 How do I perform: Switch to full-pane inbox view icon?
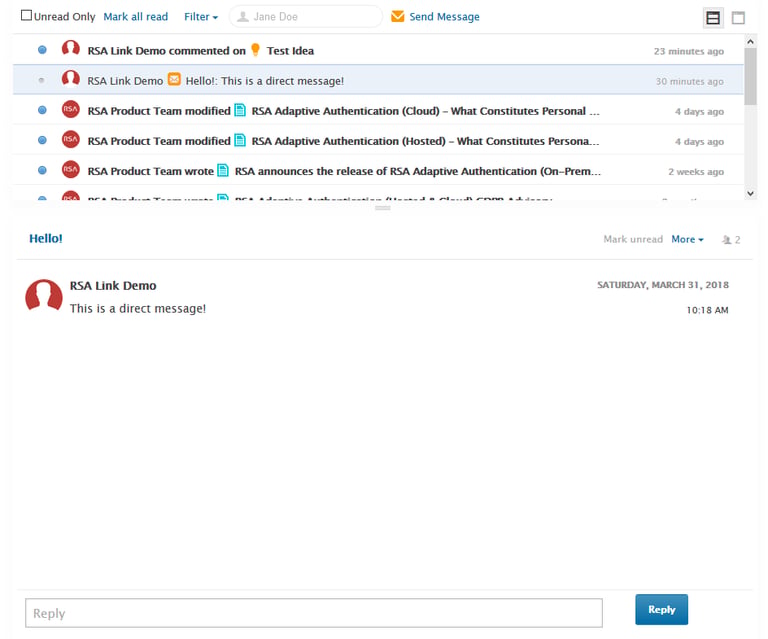point(738,18)
